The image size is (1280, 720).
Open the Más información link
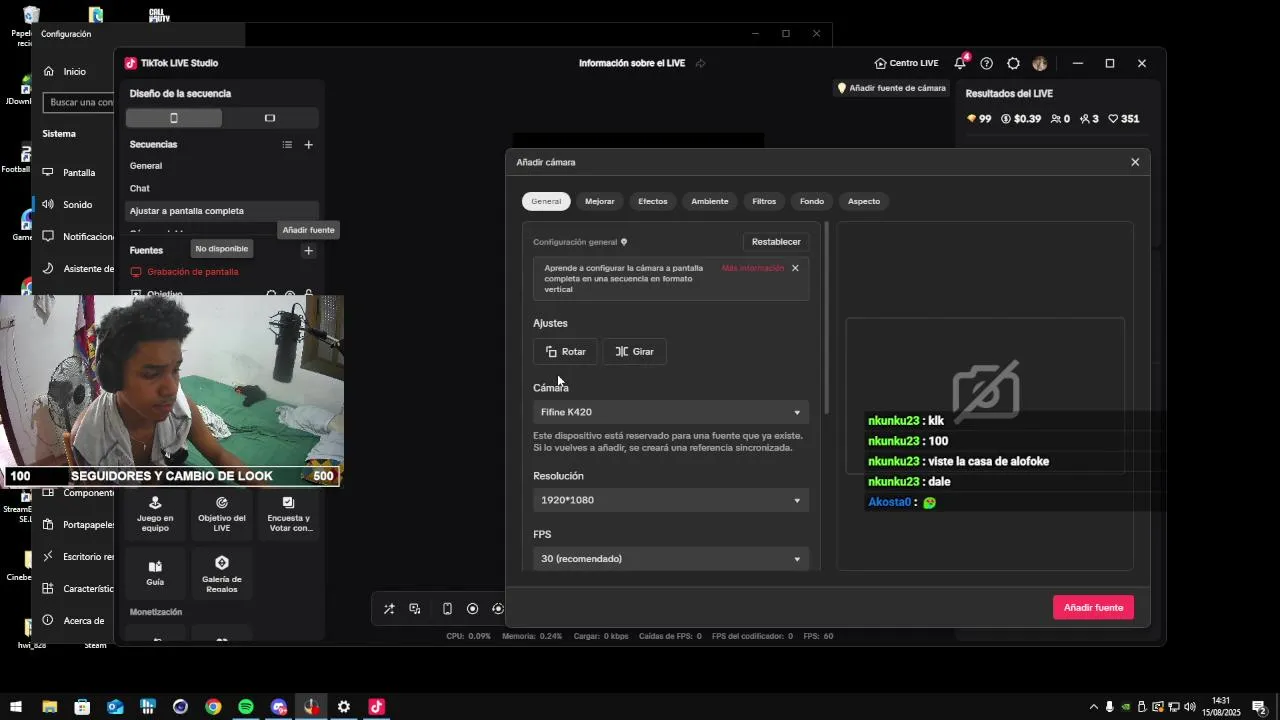click(753, 268)
